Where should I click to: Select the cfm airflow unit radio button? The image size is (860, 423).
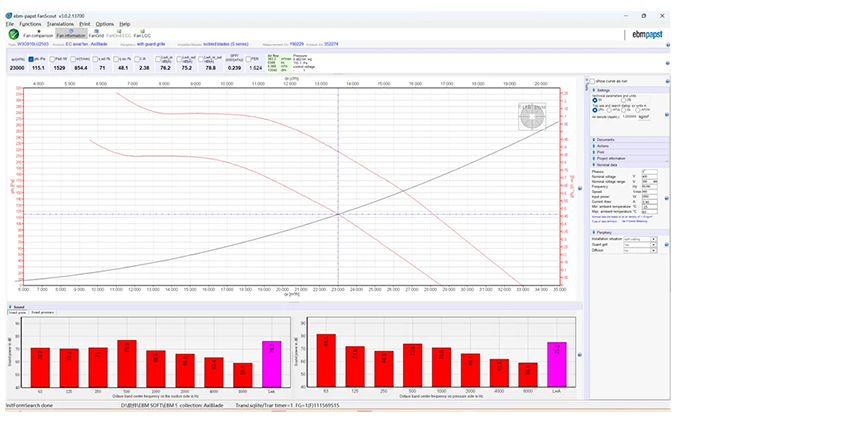coord(595,110)
